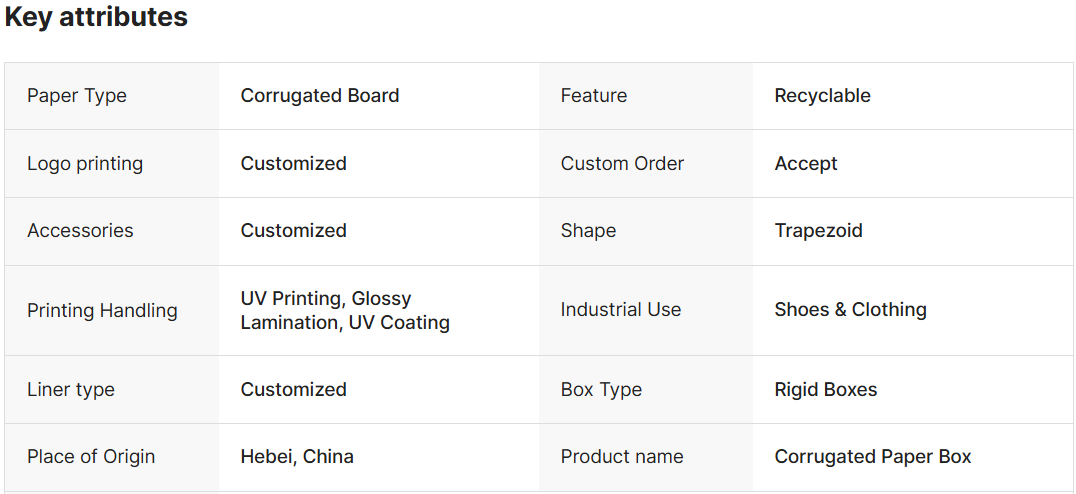Click the Industrial Use label

click(621, 310)
